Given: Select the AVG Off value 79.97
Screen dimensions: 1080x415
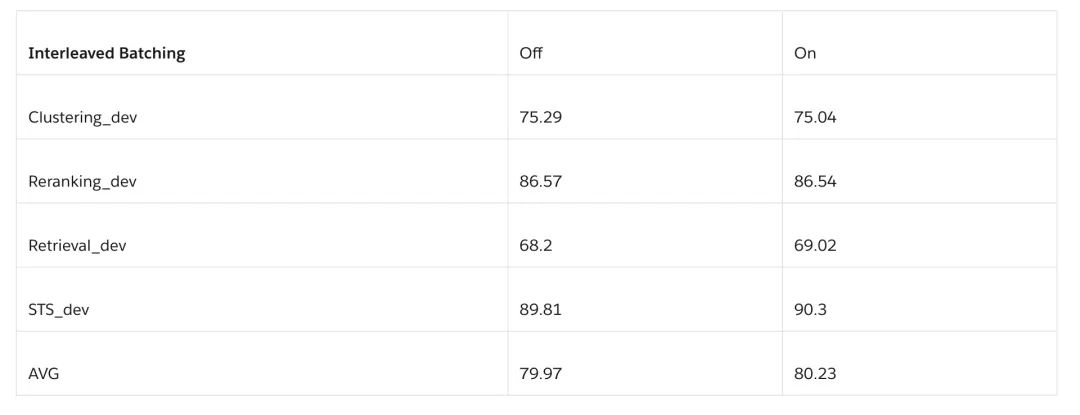Looking at the screenshot, I should [x=540, y=373].
